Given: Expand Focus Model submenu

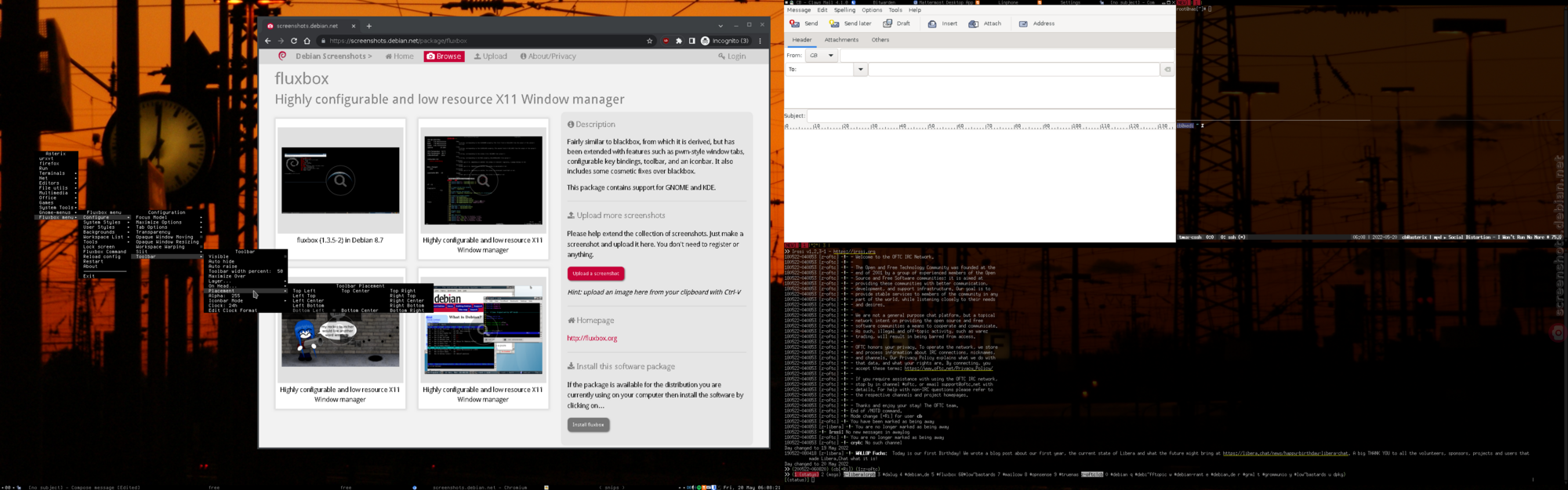Looking at the screenshot, I should pyautogui.click(x=168, y=217).
